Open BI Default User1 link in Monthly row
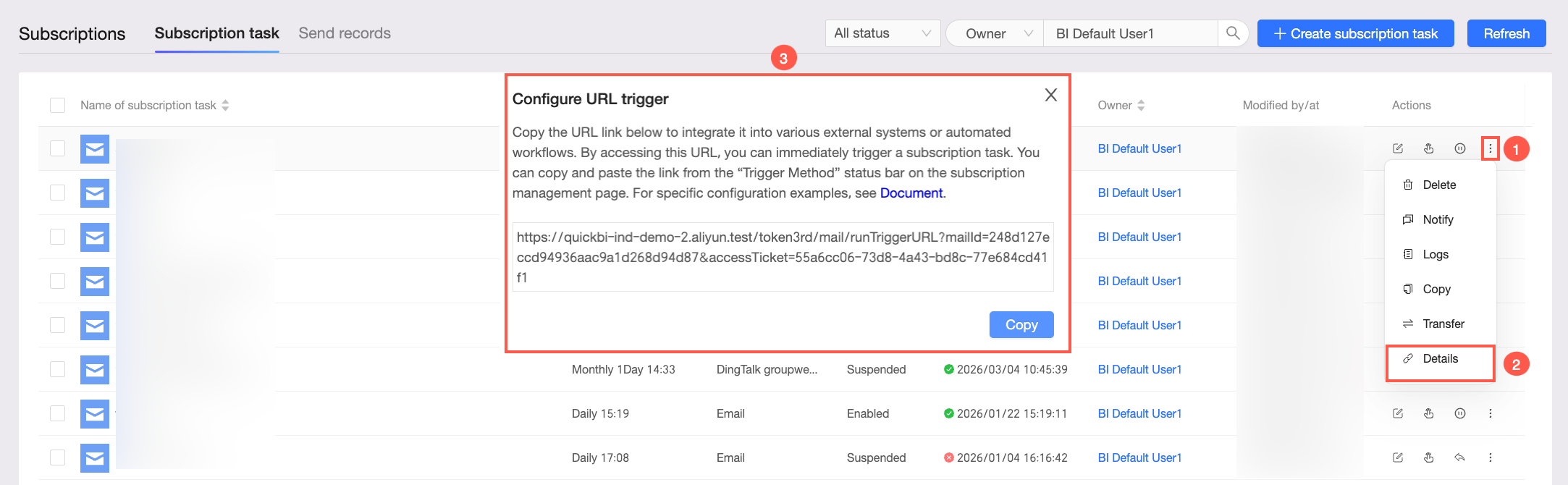This screenshot has width=1568, height=485. click(1139, 369)
